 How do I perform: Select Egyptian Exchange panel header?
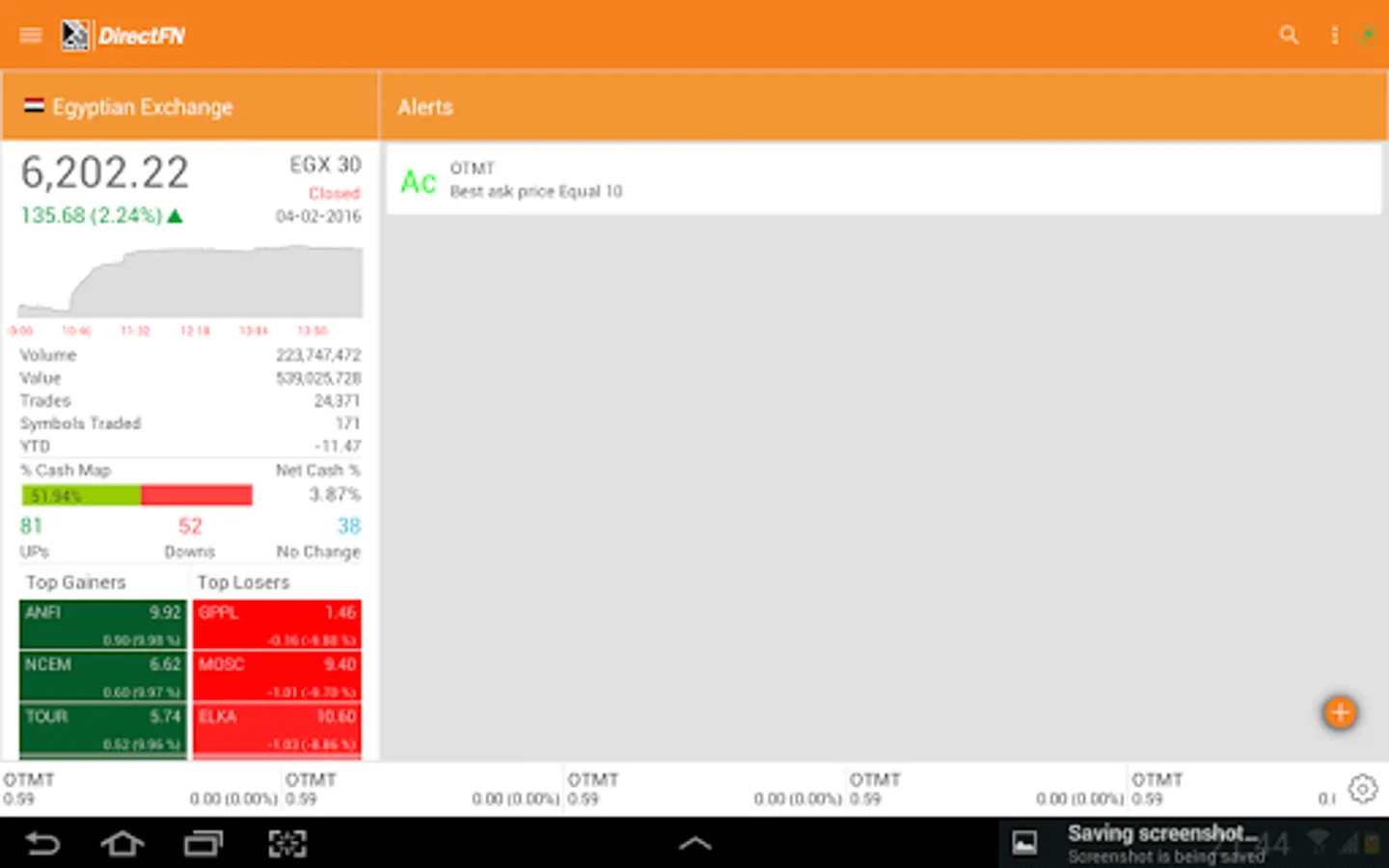(190, 106)
